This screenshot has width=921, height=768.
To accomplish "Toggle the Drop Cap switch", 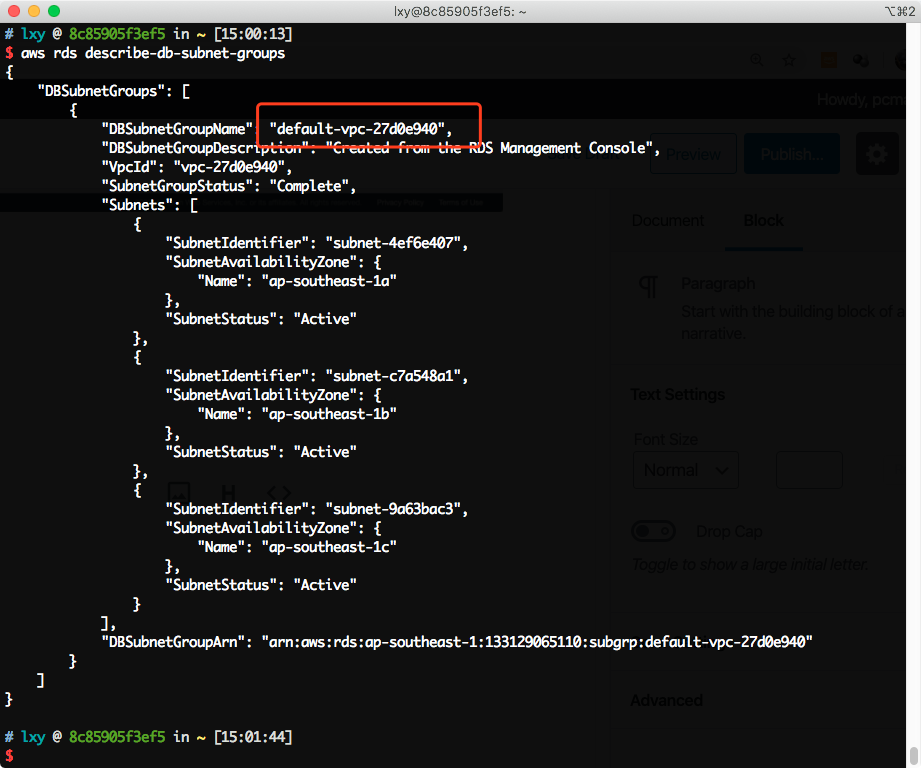I will coord(654,531).
